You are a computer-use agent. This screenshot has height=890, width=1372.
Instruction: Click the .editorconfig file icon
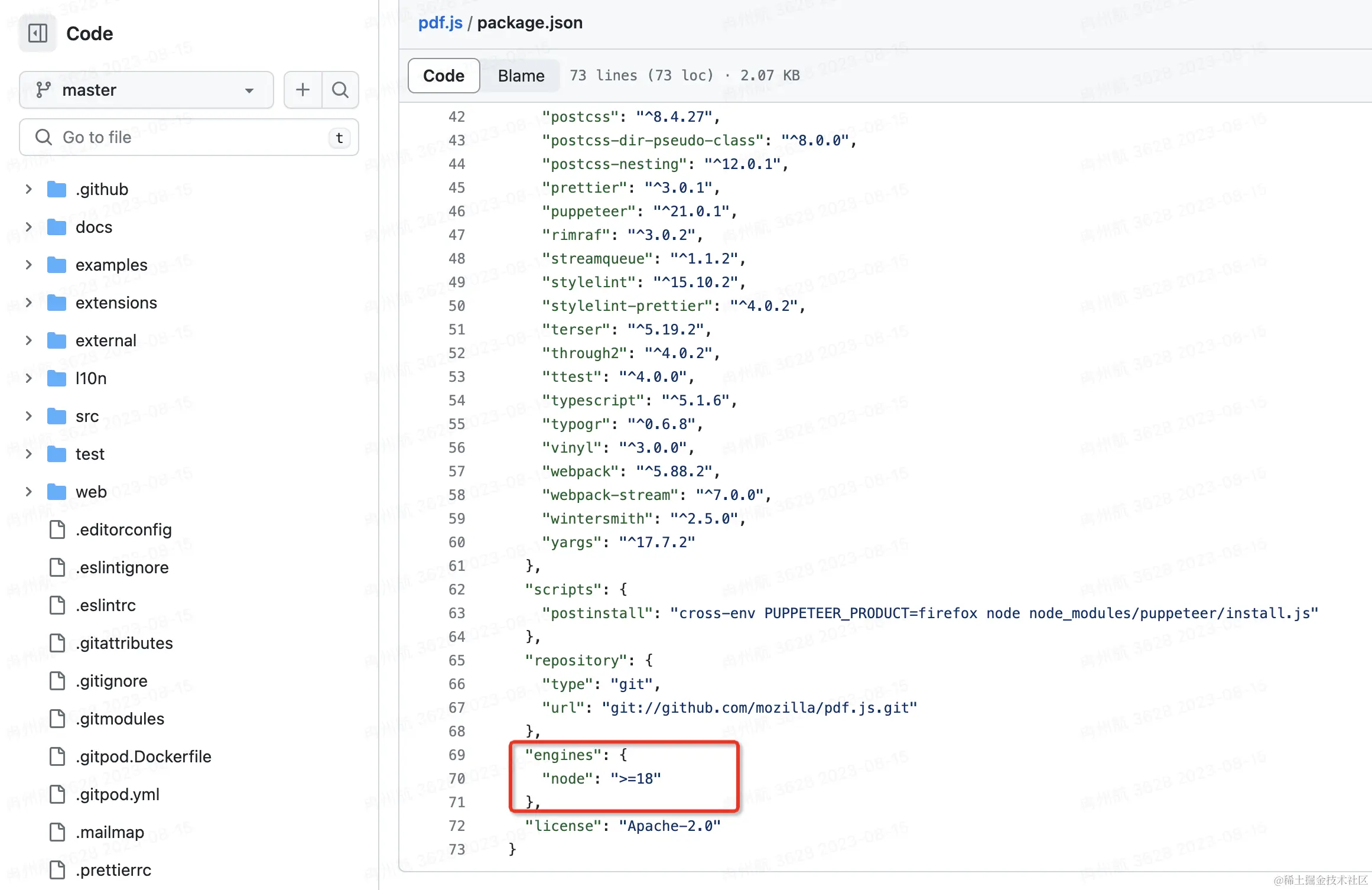point(57,530)
